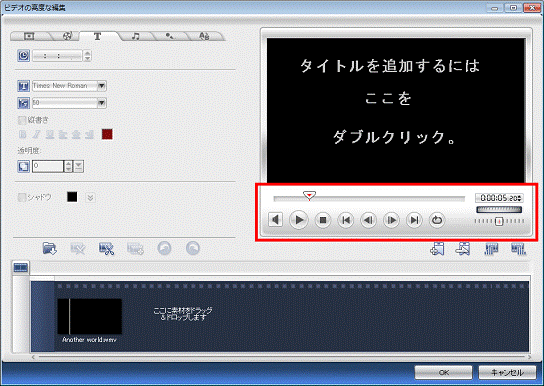Toggle the 縦書き vertical text checkbox
Screen dimensions: 544x386
(x=22, y=120)
